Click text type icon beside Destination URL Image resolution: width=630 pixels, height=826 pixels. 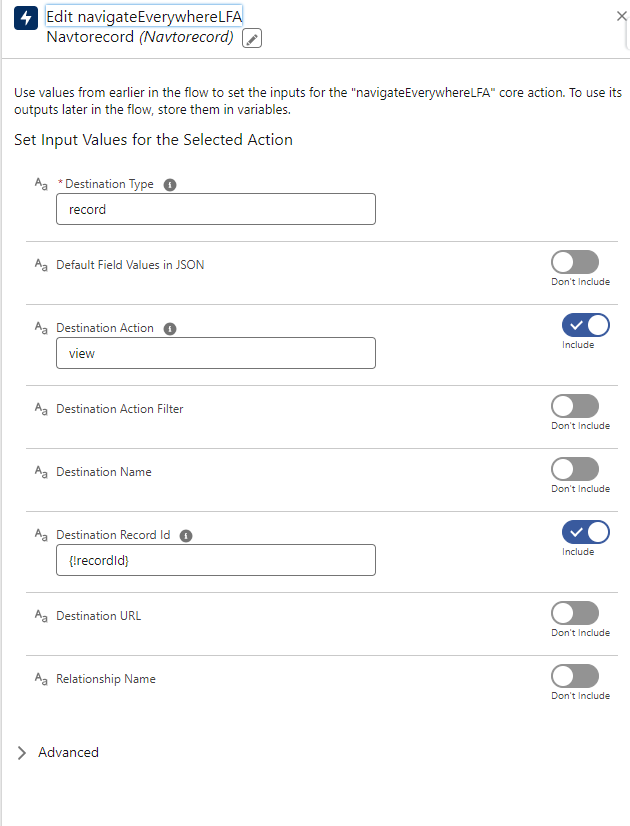tap(41, 616)
